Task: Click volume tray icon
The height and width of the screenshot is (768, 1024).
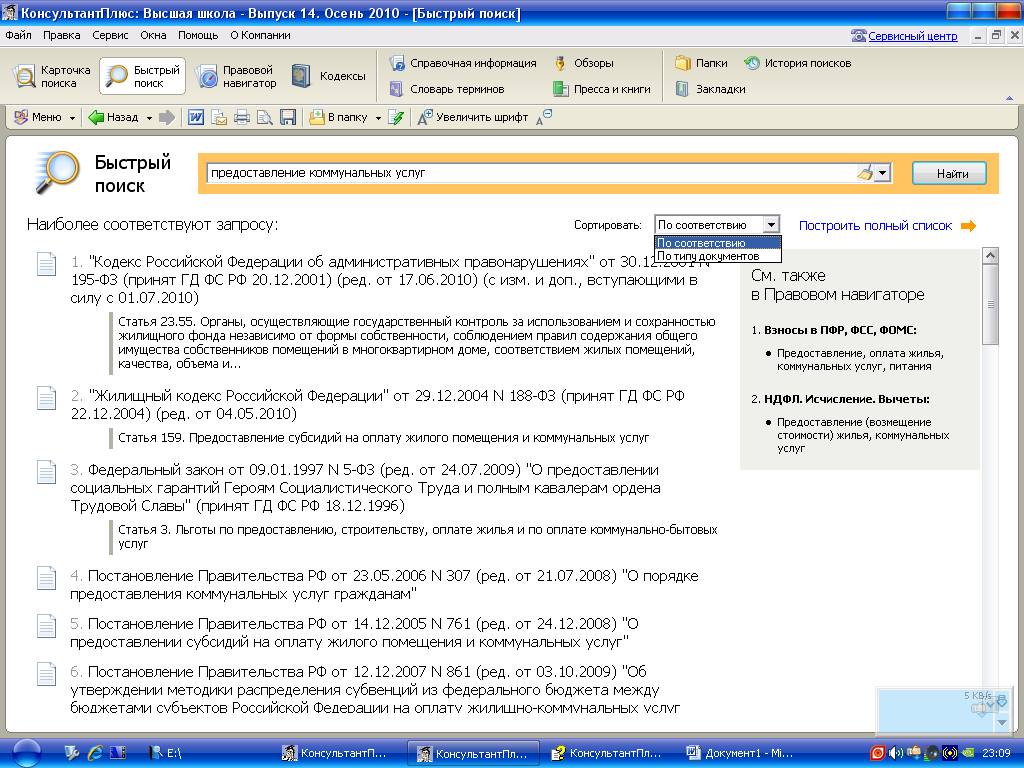Action: click(896, 753)
